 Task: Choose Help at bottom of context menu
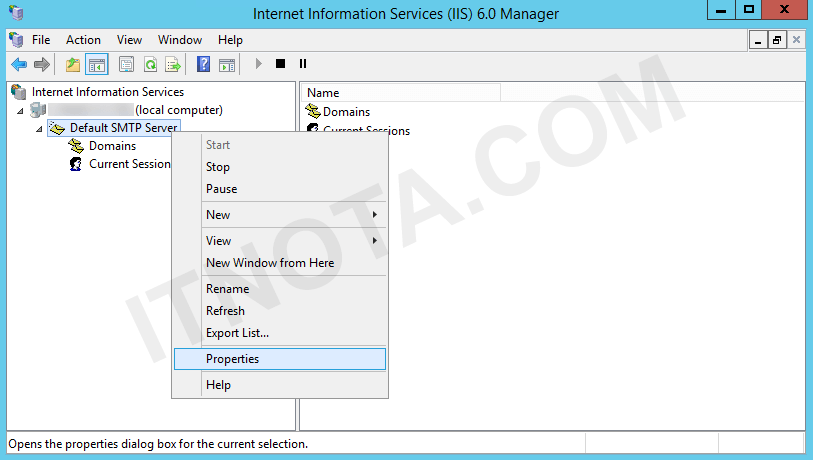pos(280,385)
